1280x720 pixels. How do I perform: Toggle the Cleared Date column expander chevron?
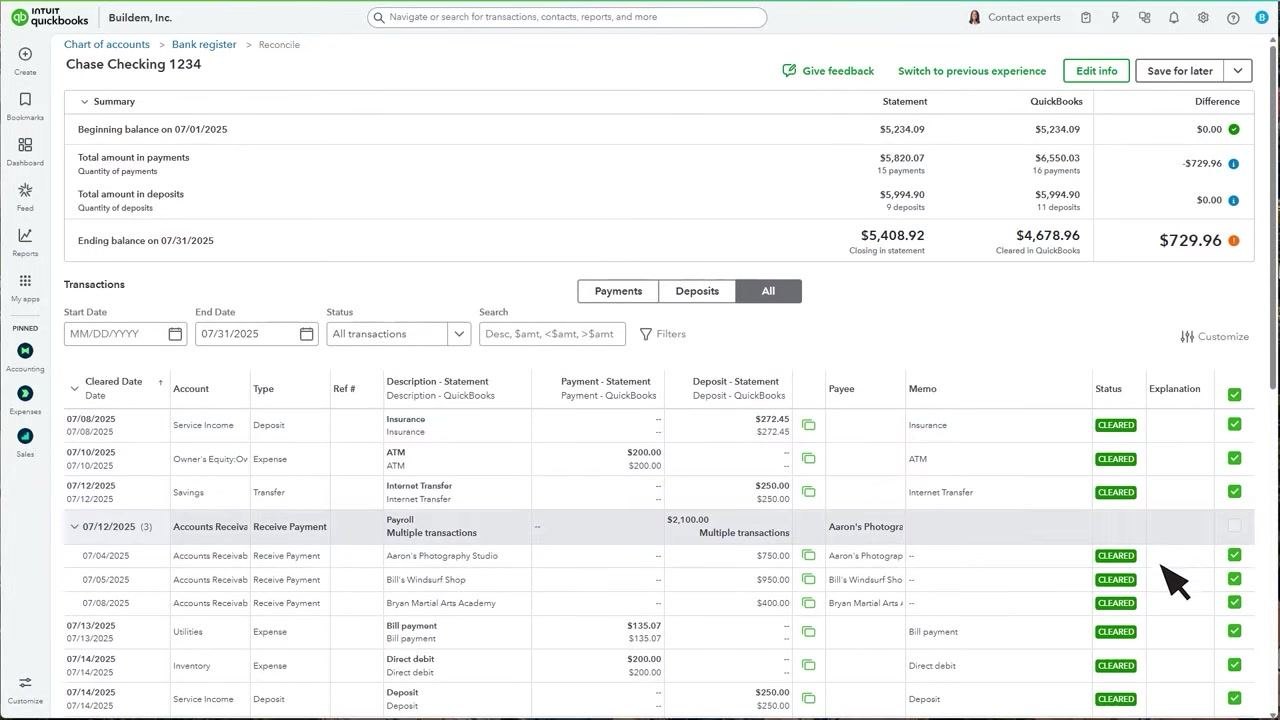point(74,388)
